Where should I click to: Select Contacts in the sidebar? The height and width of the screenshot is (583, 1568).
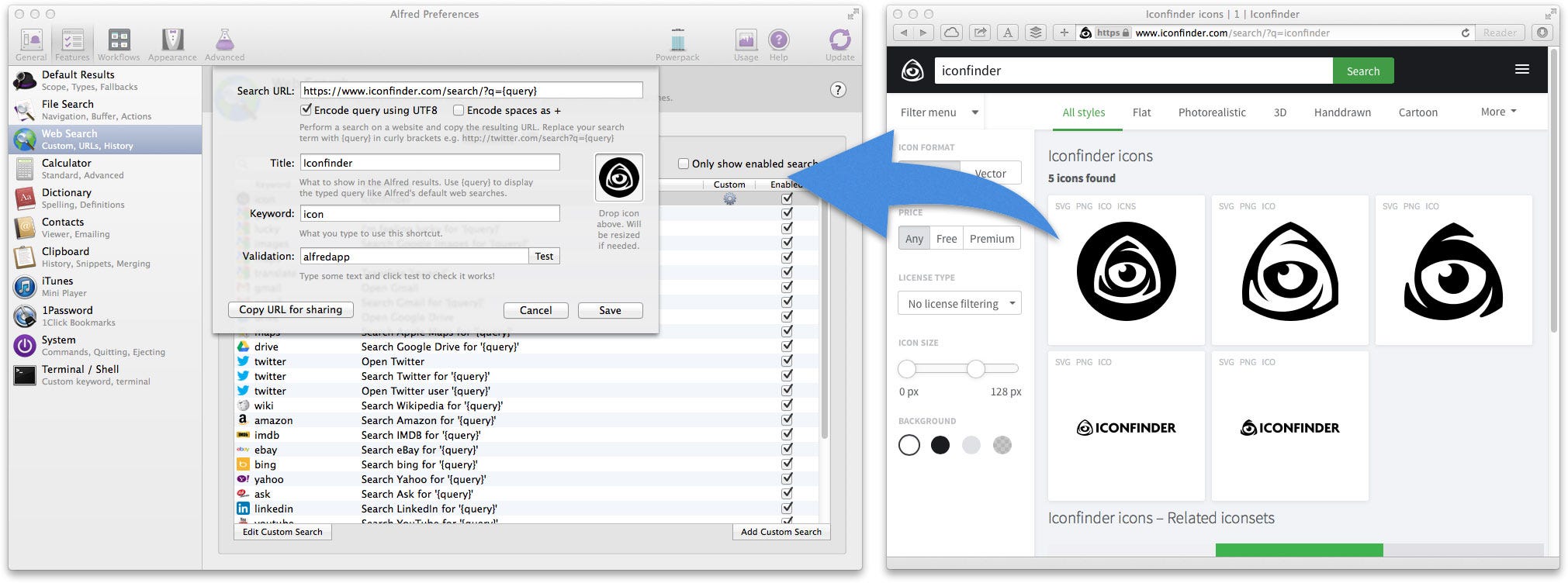click(x=106, y=228)
